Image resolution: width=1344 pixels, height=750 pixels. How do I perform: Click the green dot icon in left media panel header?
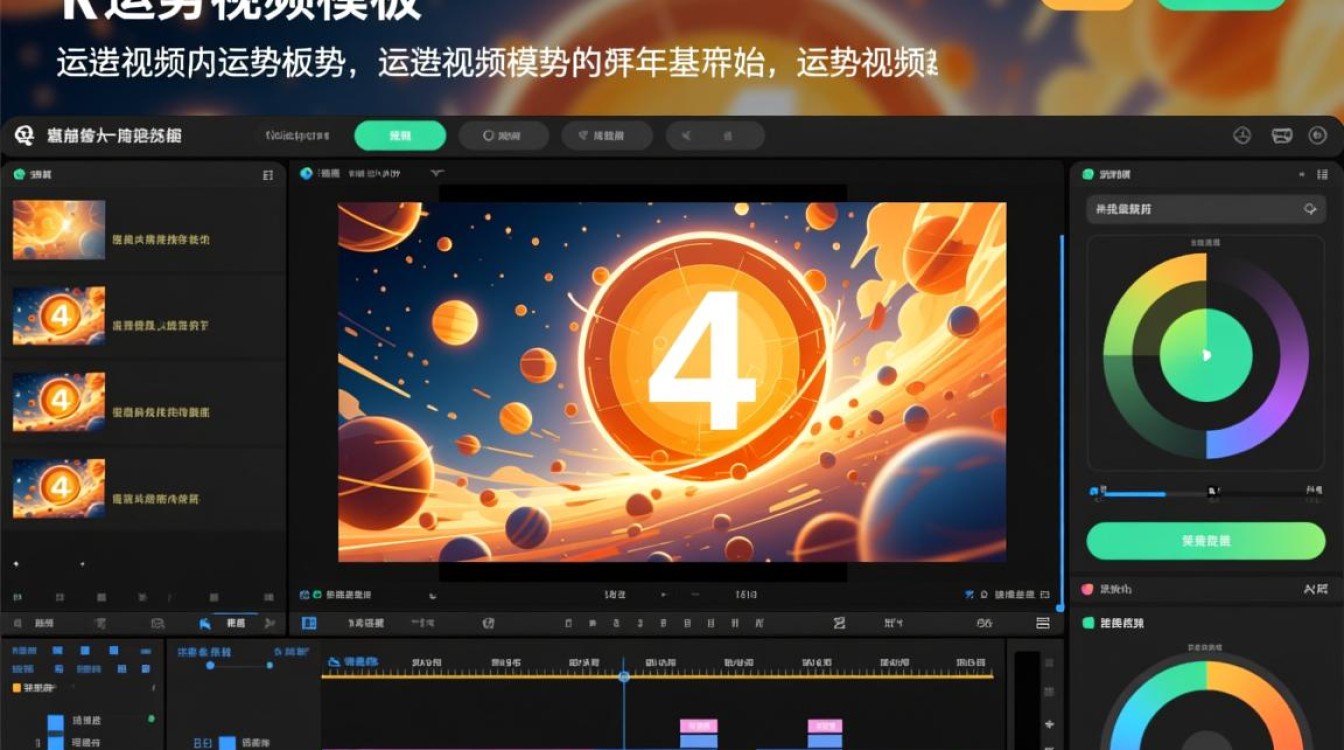tap(18, 175)
